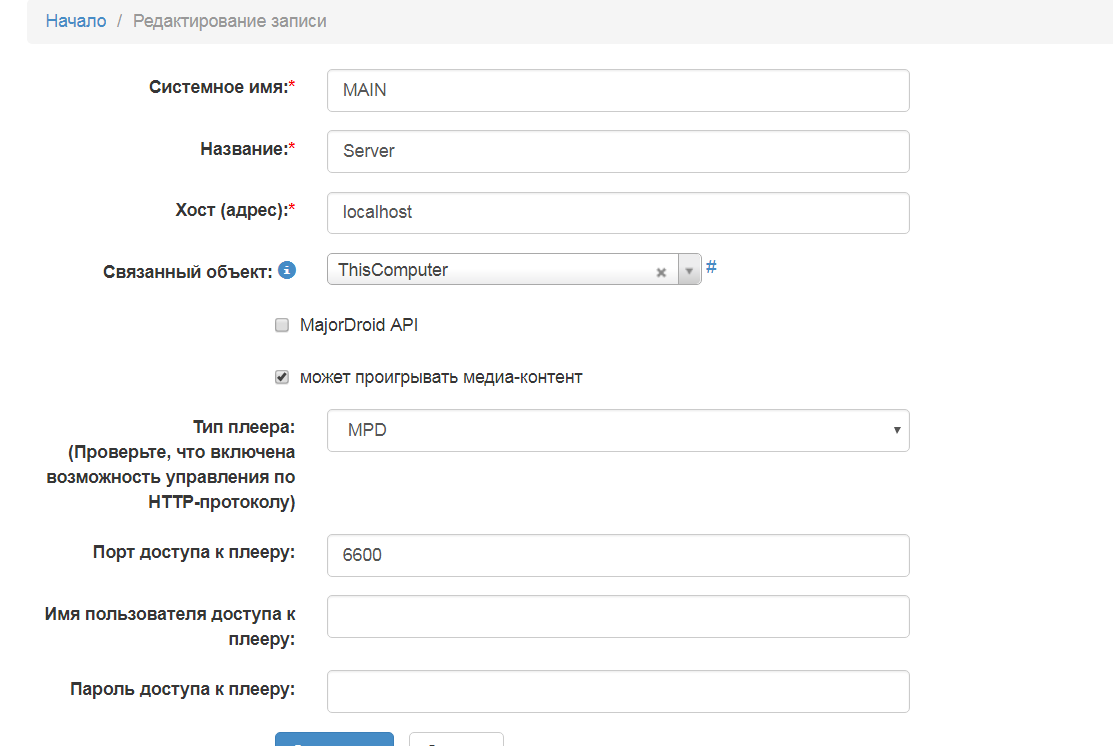This screenshot has width=1113, height=746.
Task: Click the Название field containing Server
Action: click(617, 151)
